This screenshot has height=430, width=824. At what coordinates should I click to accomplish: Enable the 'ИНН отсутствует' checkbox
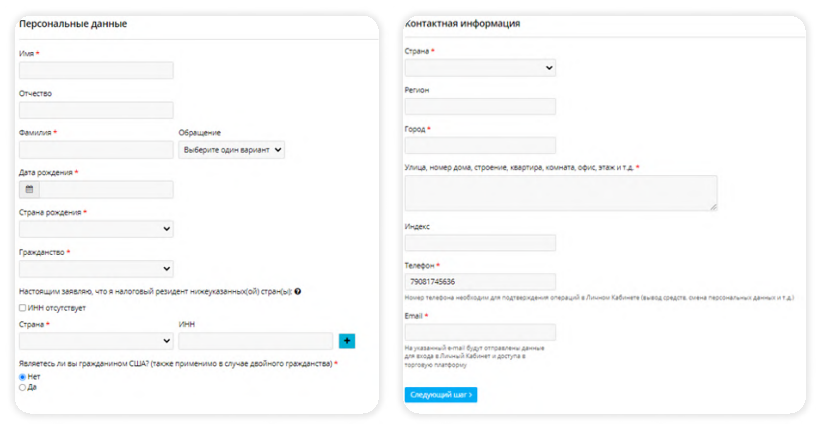tap(23, 308)
